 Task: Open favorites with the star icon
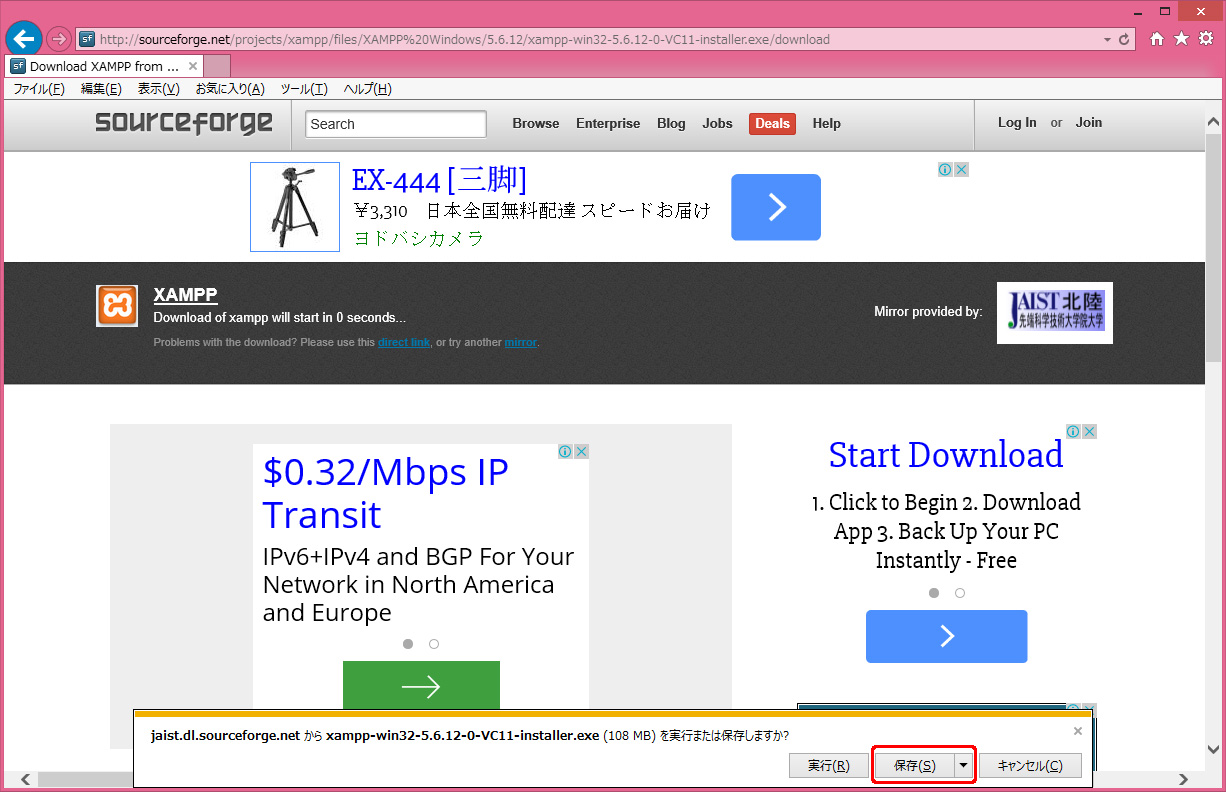(x=1181, y=39)
